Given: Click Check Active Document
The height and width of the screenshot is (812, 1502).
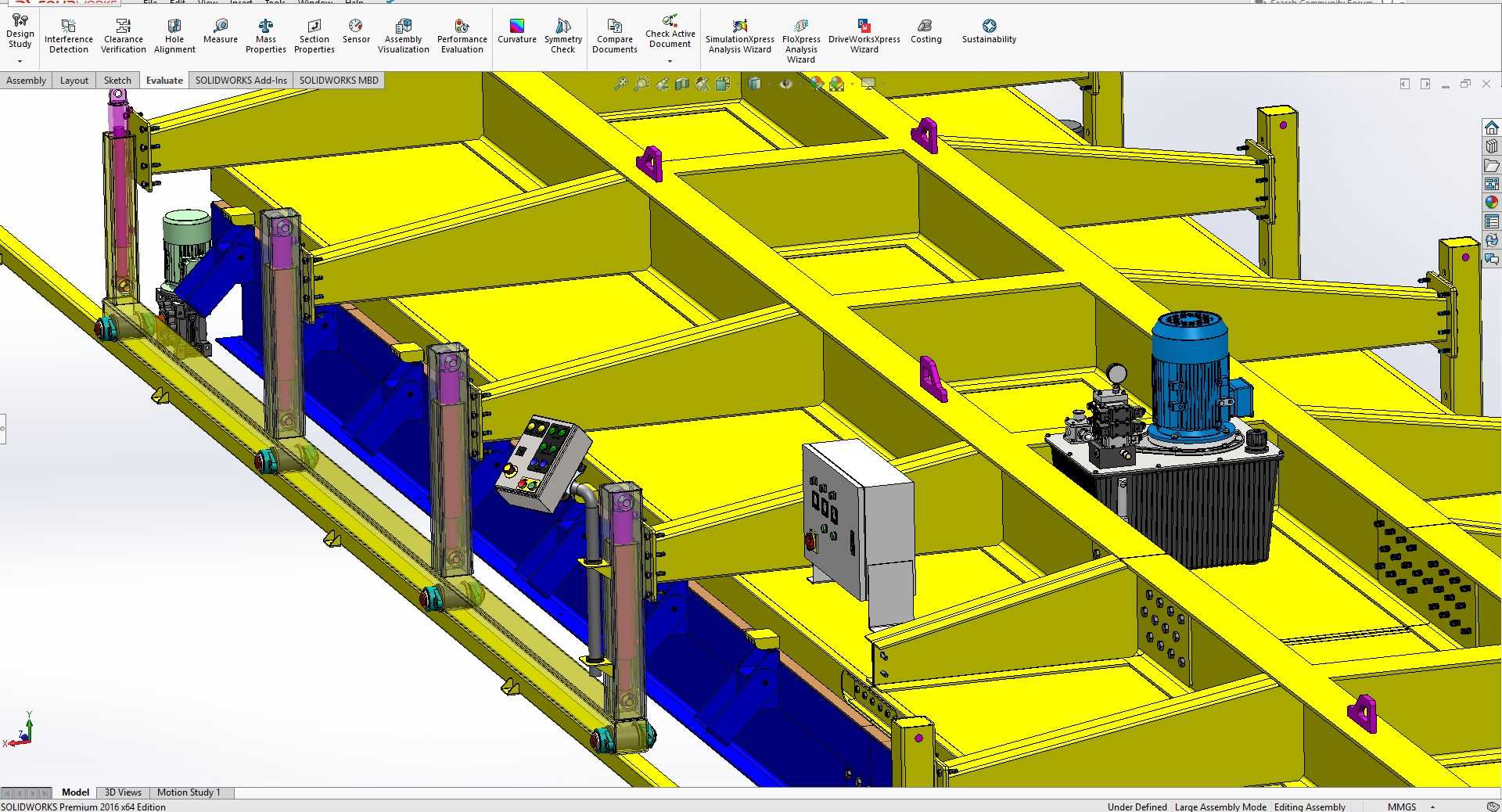Looking at the screenshot, I should [670, 31].
